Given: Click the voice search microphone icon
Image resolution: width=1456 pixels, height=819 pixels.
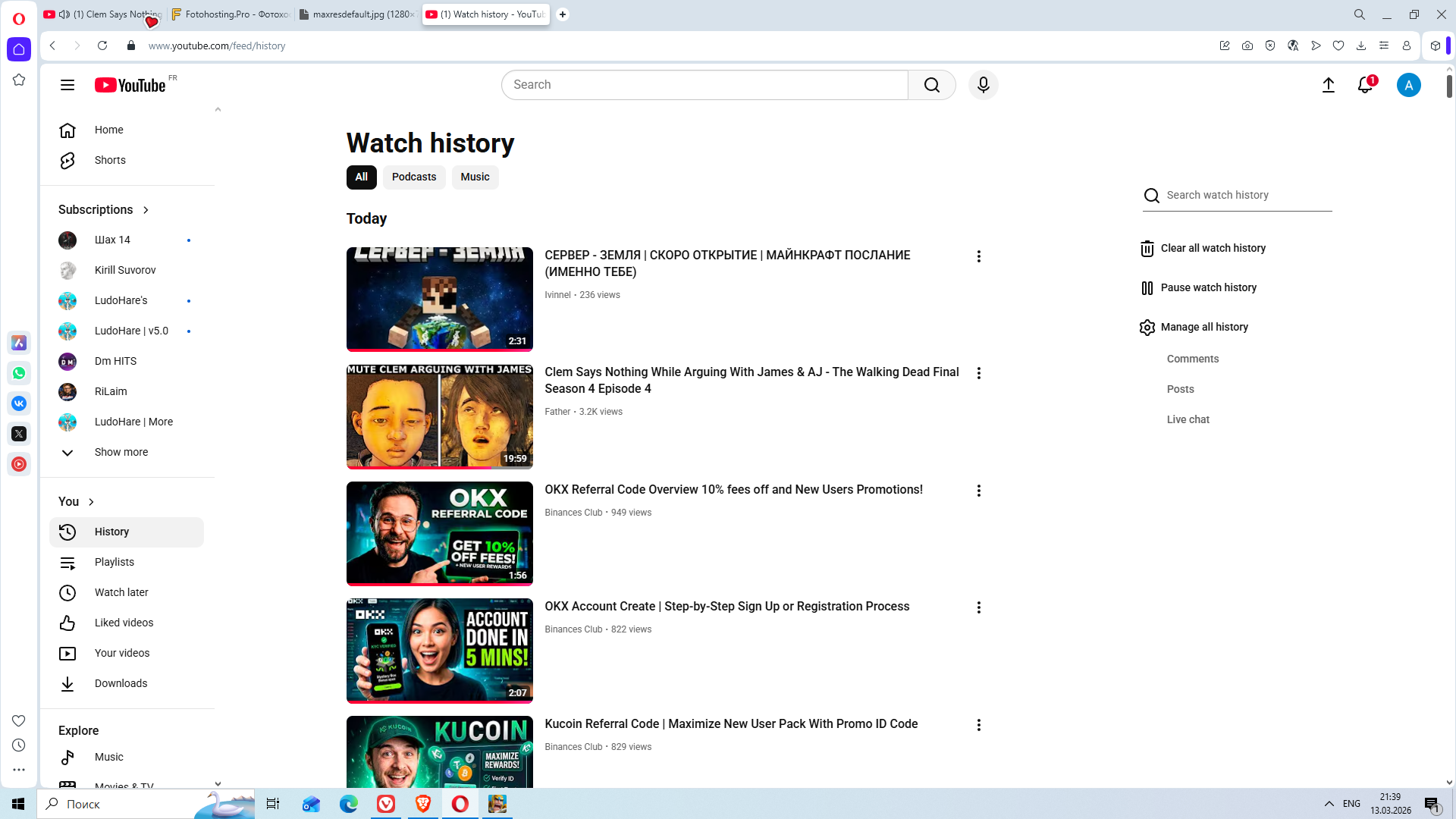Looking at the screenshot, I should (983, 85).
